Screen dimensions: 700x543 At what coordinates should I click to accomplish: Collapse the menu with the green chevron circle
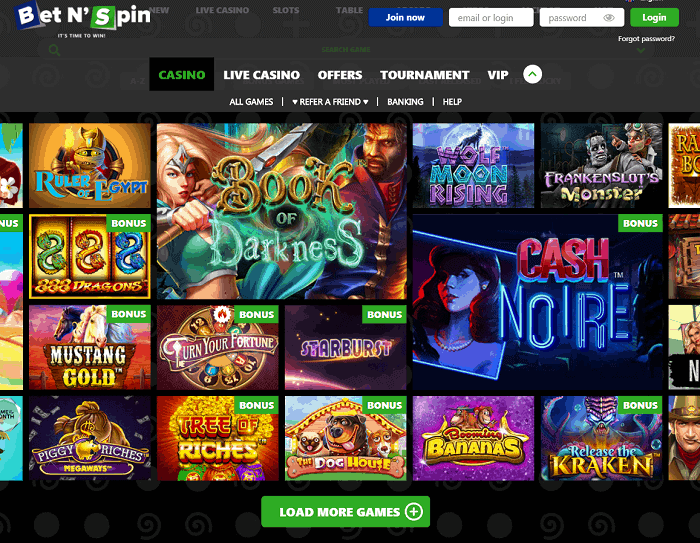[x=532, y=74]
